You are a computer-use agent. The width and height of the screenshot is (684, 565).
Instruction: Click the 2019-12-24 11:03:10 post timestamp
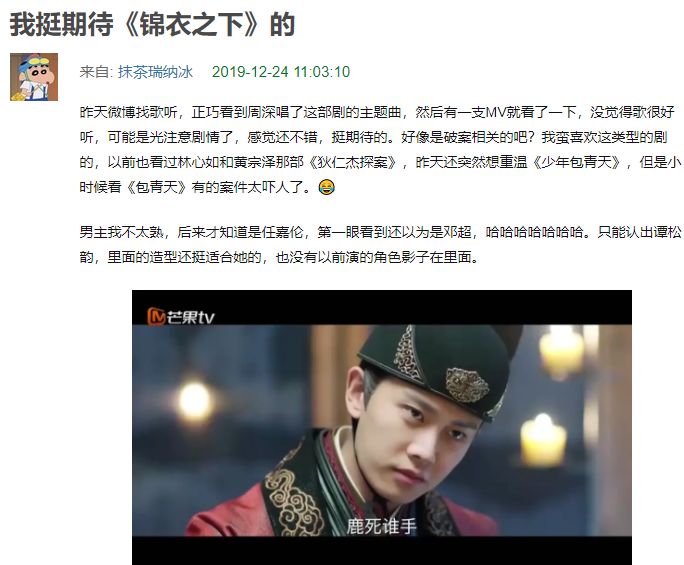pos(281,72)
